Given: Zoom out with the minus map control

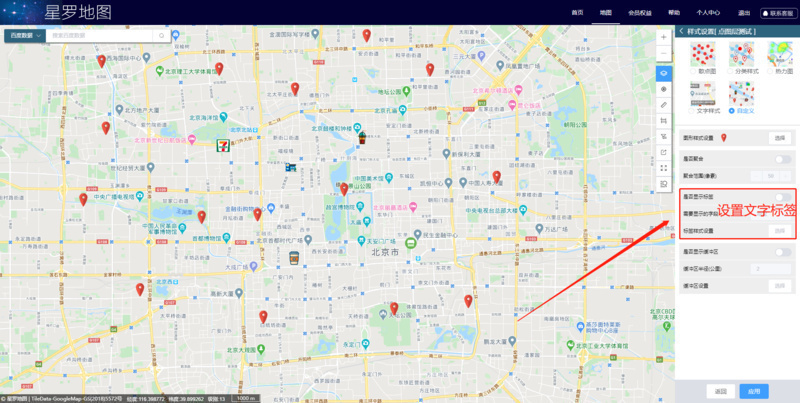Looking at the screenshot, I should coord(663,54).
